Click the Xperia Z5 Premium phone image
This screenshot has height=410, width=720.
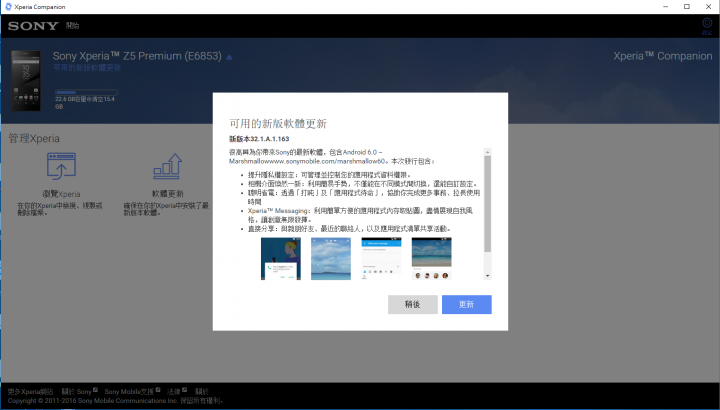26,81
